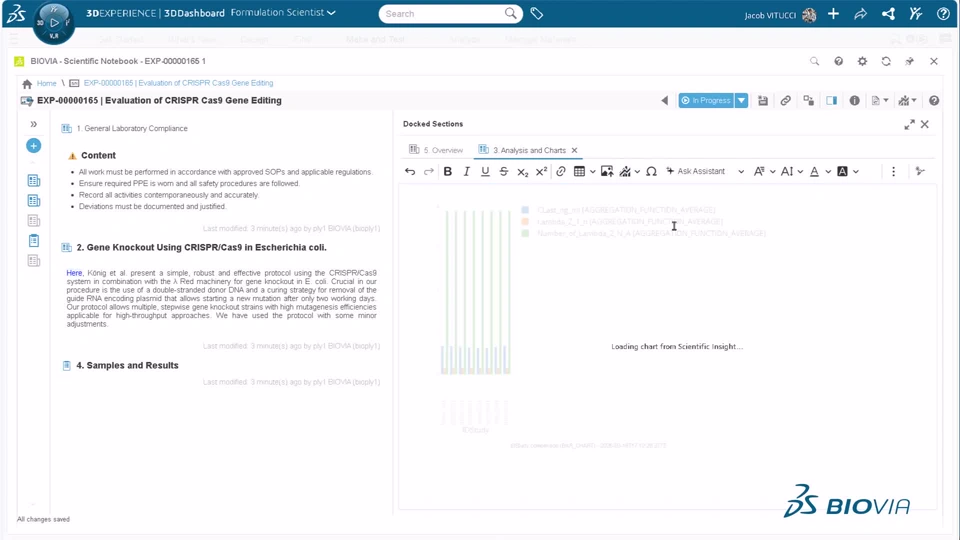Pin the Scientific Notebook widget

point(910,61)
